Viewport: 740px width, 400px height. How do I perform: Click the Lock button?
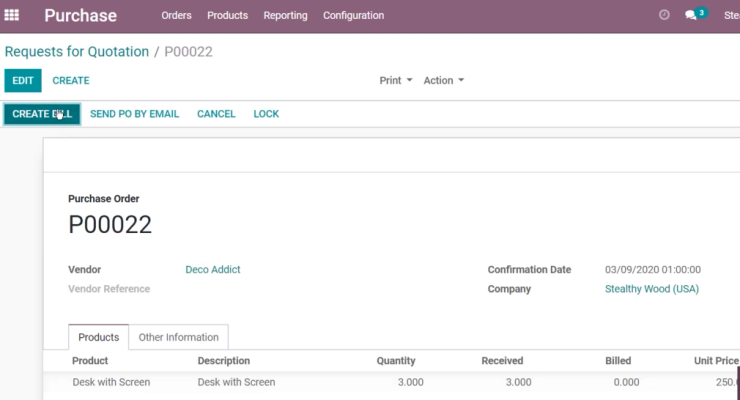[x=266, y=114]
